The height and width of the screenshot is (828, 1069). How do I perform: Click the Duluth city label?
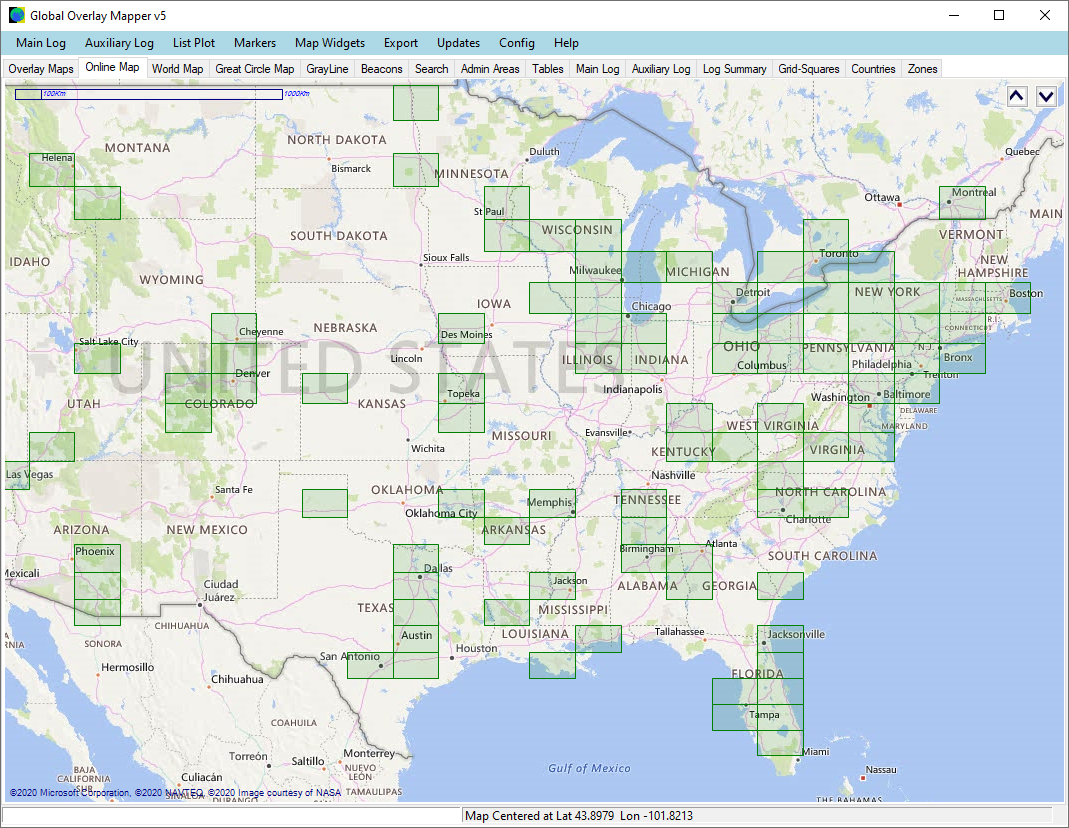pyautogui.click(x=544, y=151)
